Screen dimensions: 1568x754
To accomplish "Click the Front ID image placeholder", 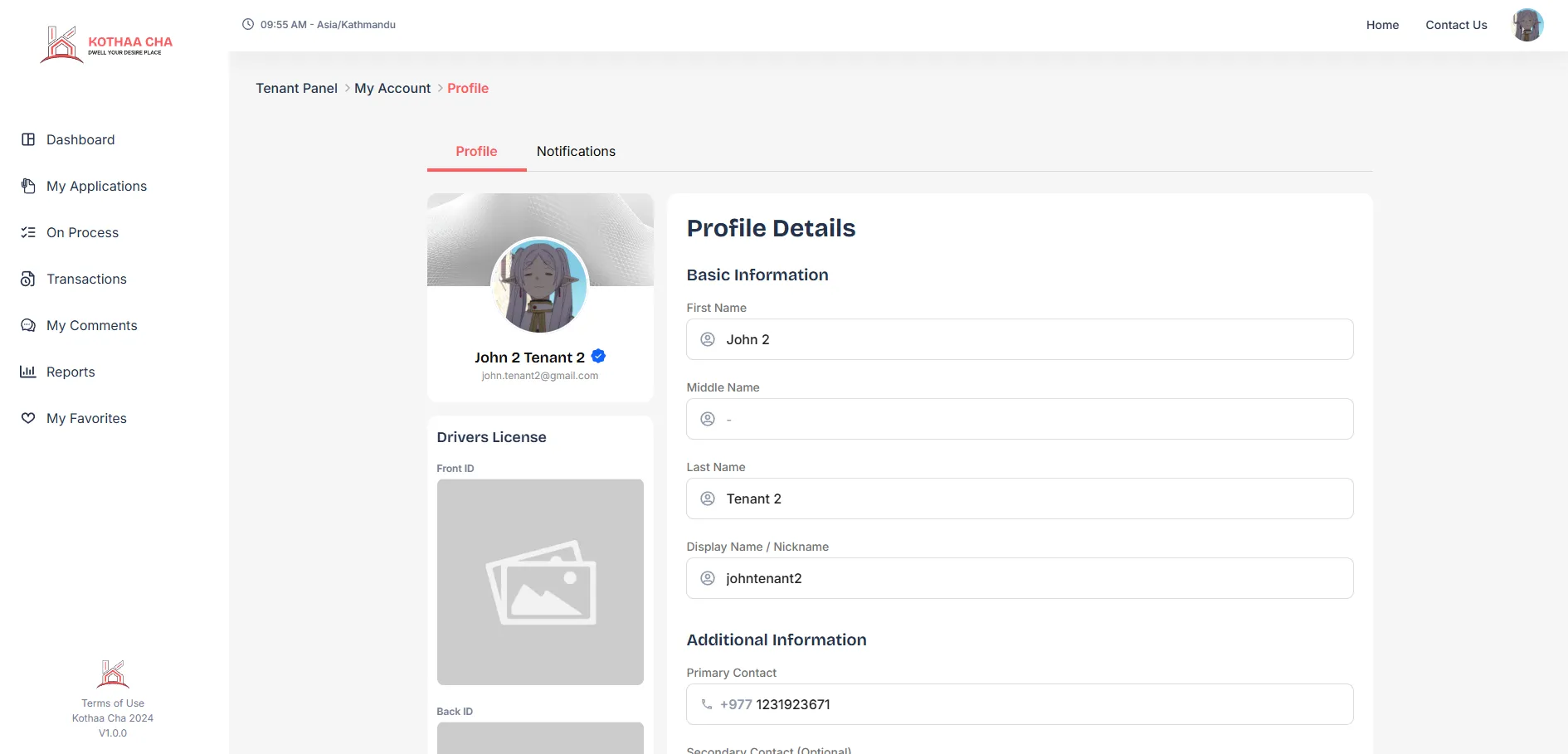I will tap(540, 582).
